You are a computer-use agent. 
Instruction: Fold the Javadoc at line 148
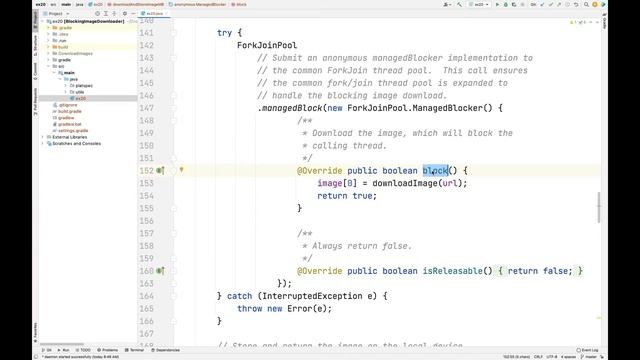tap(173, 120)
